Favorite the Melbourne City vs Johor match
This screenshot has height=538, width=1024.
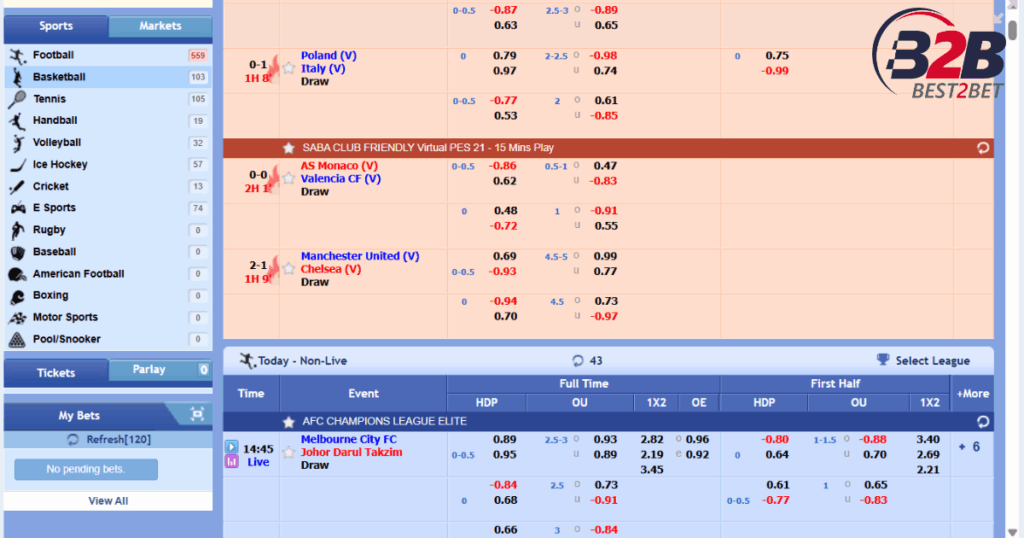point(289,452)
